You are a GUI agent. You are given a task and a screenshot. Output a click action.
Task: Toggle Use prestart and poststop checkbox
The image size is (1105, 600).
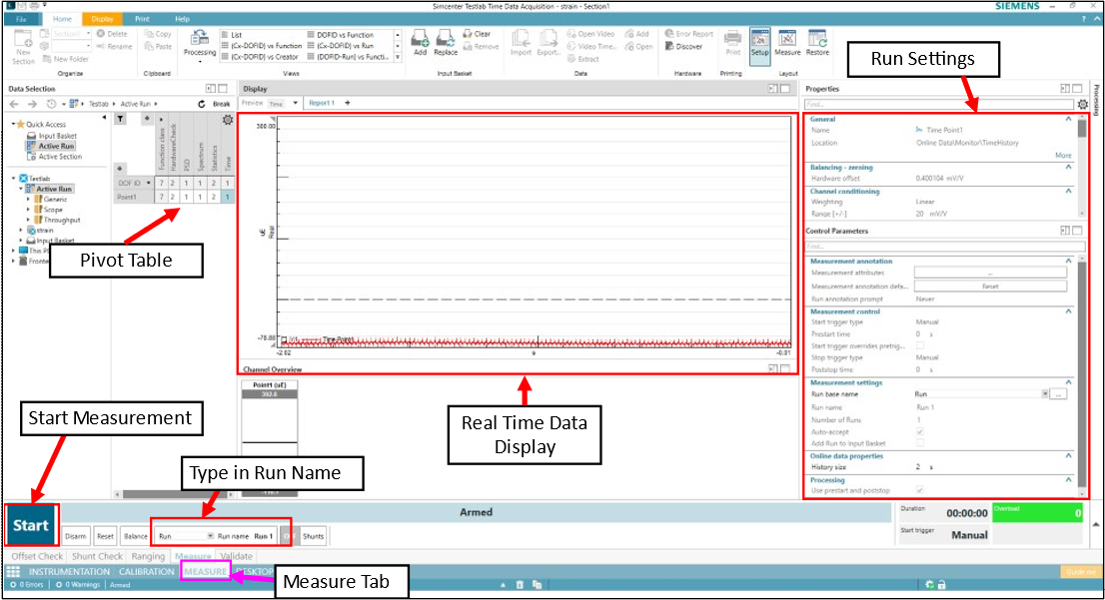tap(920, 490)
